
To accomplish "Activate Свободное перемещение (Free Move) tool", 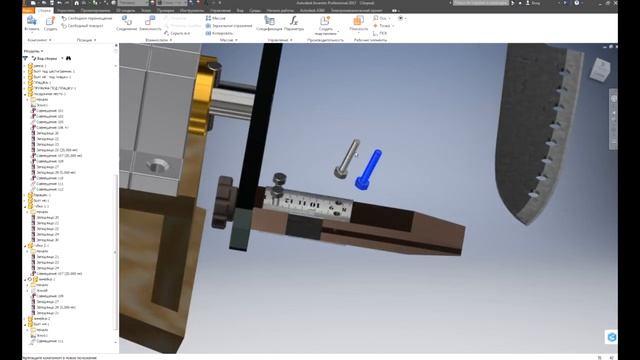I will pyautogui.click(x=87, y=18).
